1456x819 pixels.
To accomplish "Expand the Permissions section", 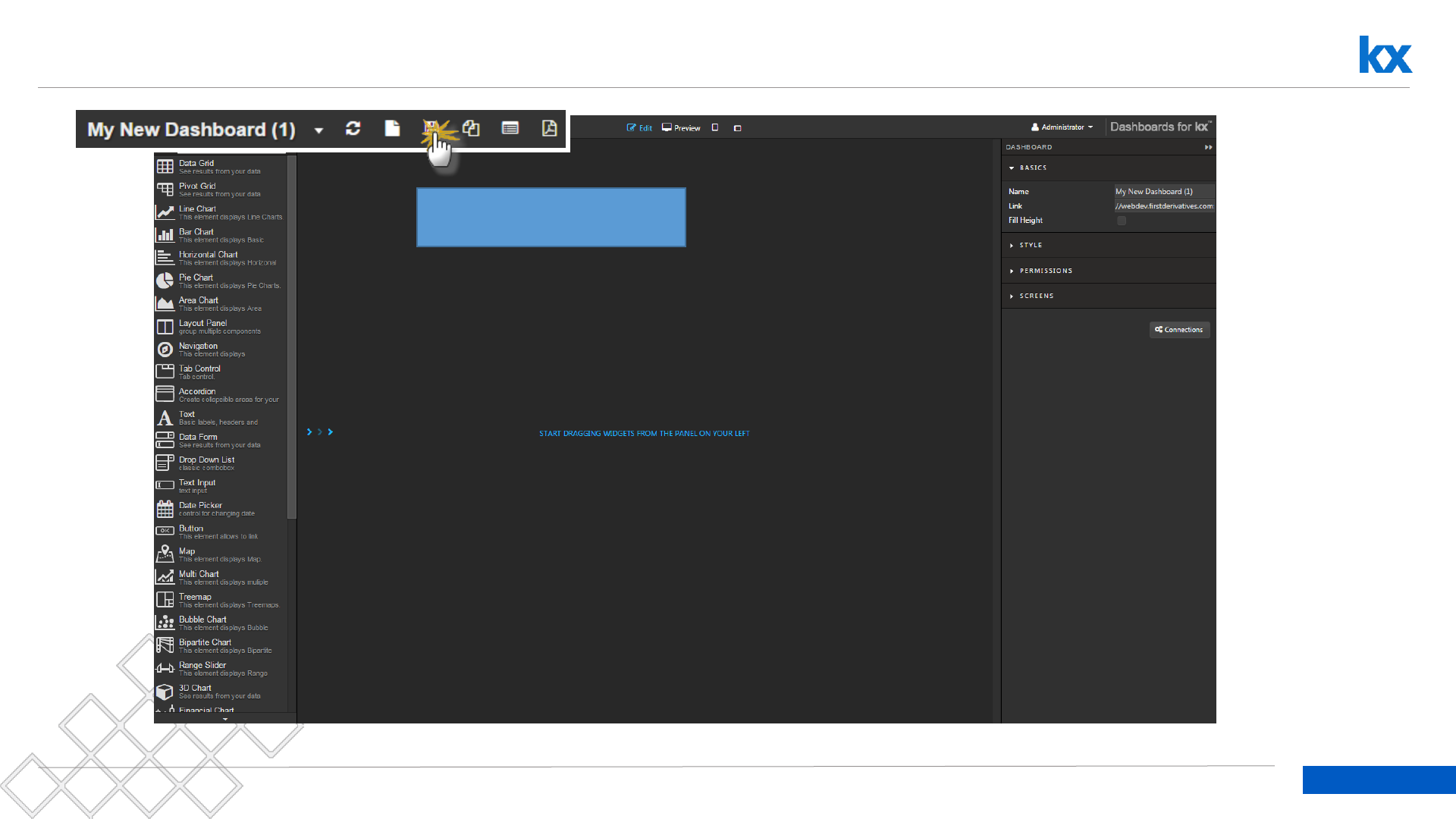I will (x=1045, y=271).
